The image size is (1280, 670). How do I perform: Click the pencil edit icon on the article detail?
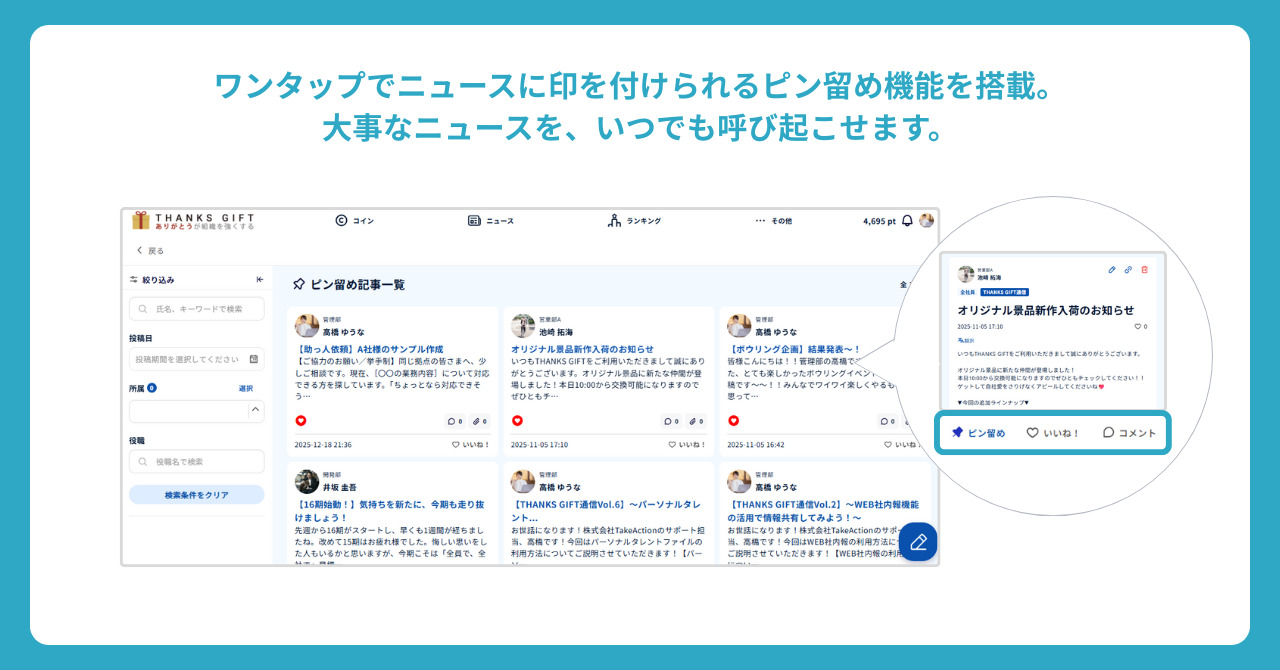point(1112,270)
